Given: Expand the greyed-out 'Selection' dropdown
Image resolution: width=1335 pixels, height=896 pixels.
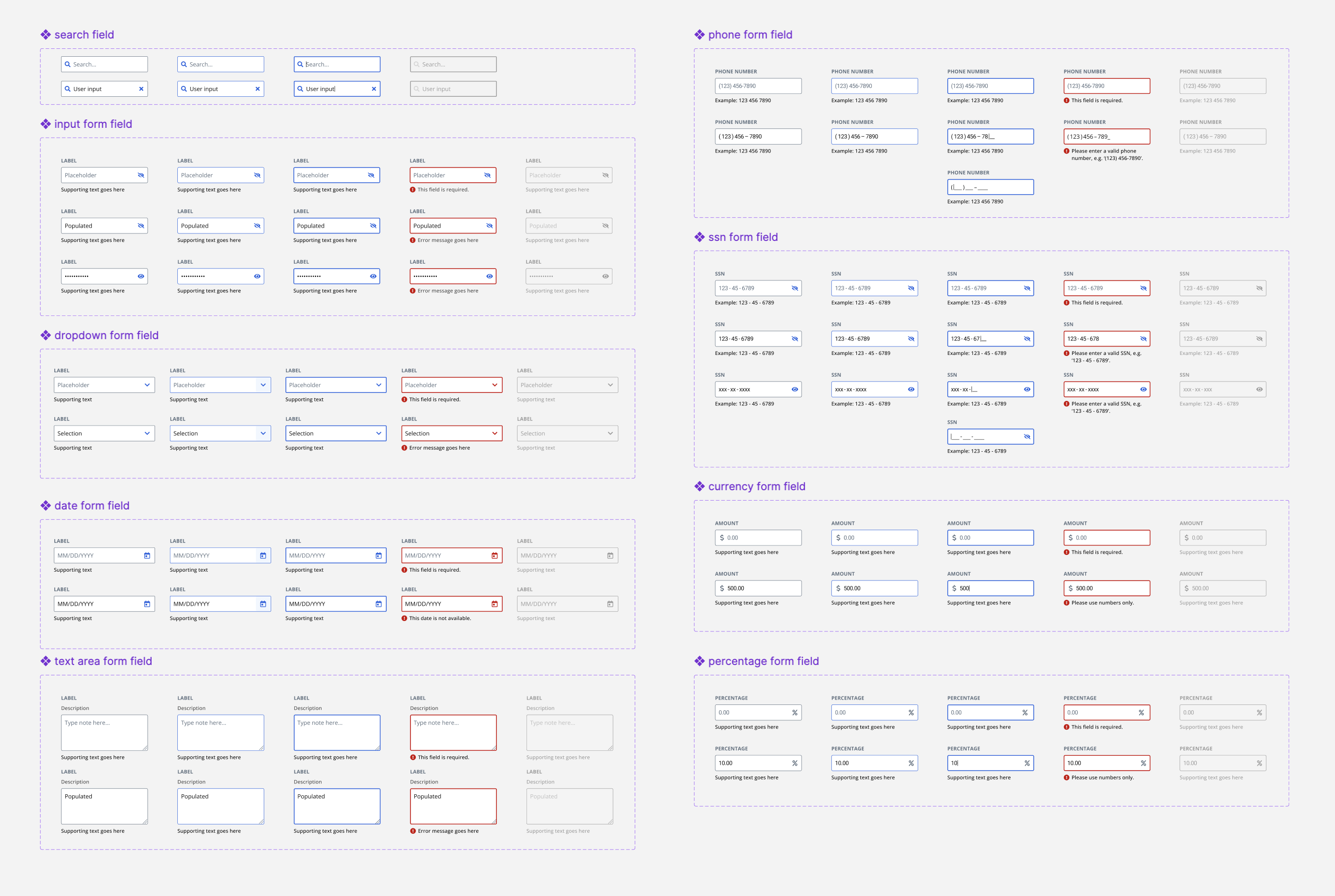Looking at the screenshot, I should [x=610, y=434].
